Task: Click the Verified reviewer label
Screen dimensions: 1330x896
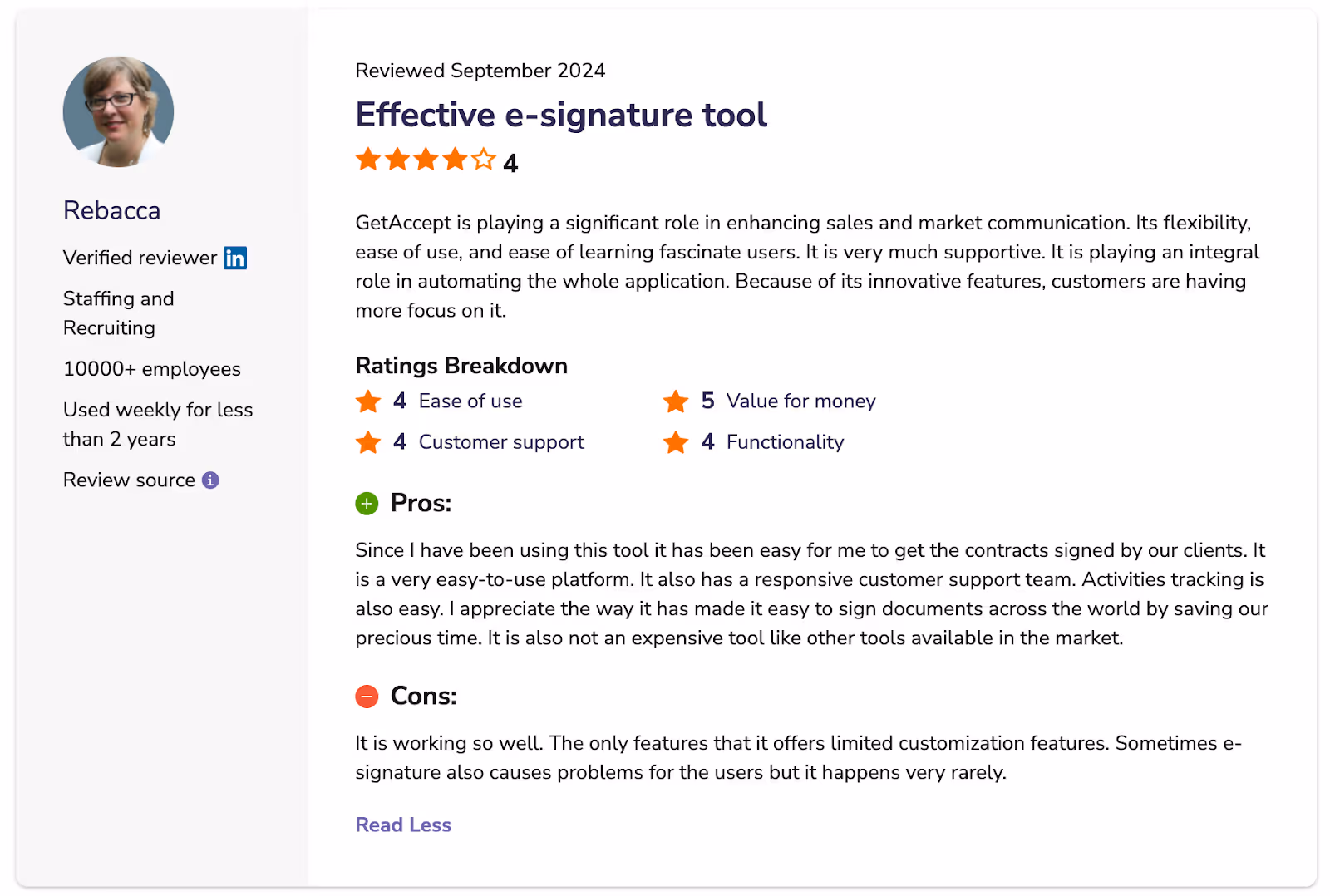Action: [x=140, y=258]
